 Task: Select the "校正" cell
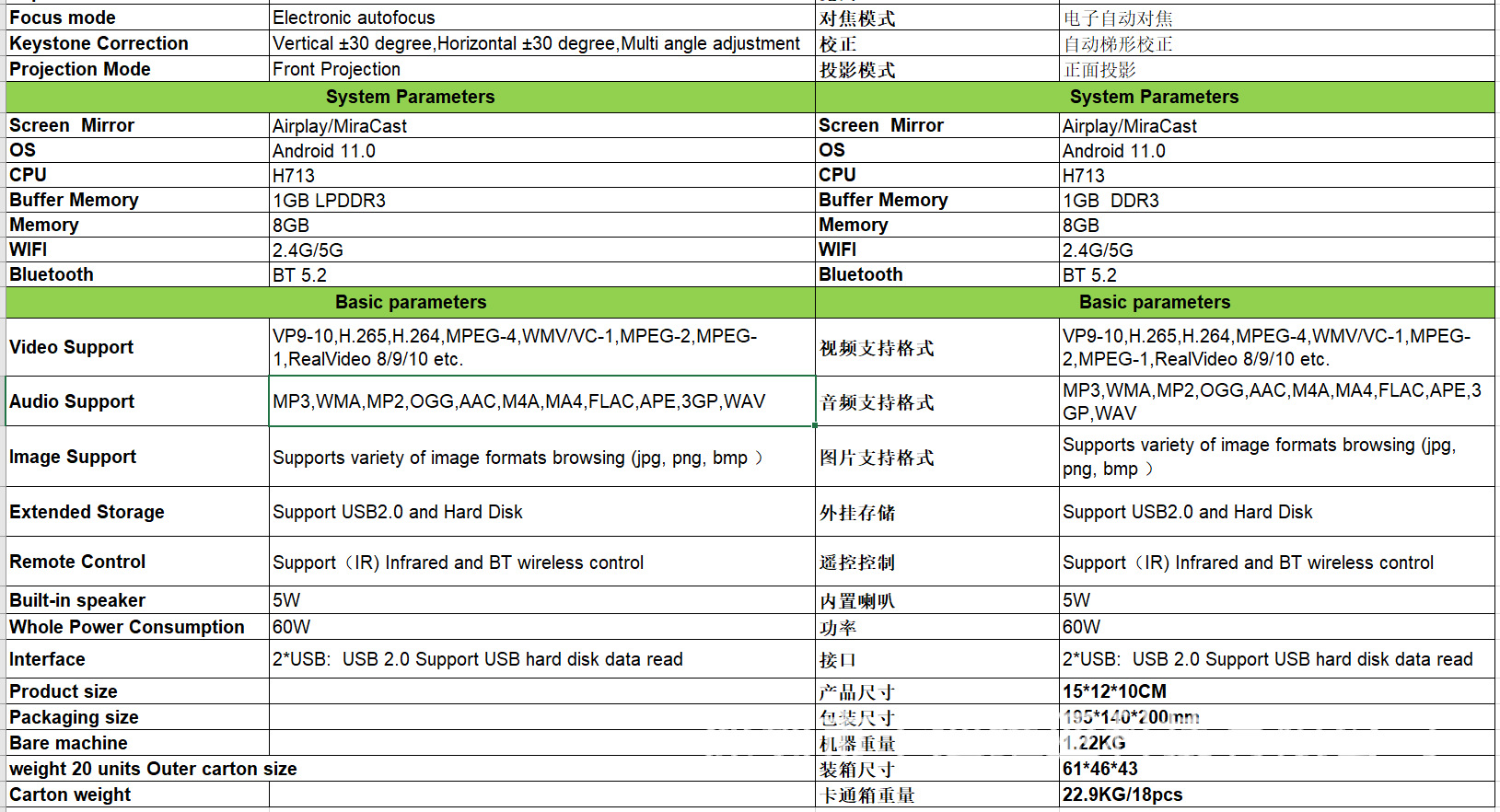[937, 43]
